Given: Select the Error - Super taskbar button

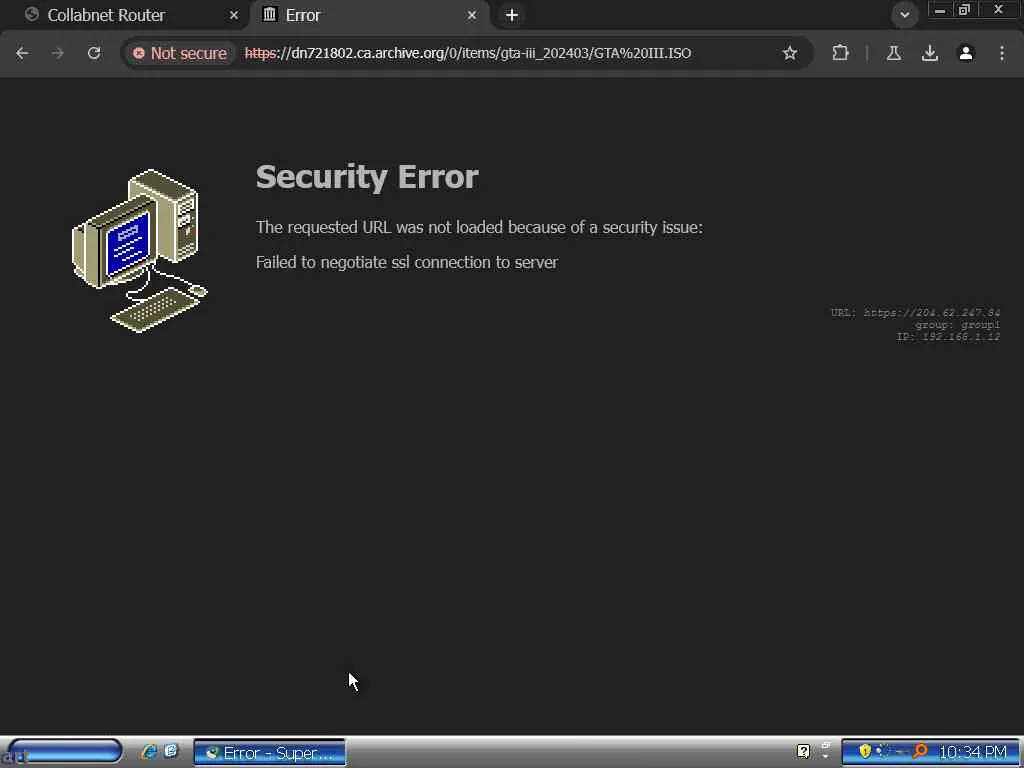Looking at the screenshot, I should pyautogui.click(x=269, y=753).
